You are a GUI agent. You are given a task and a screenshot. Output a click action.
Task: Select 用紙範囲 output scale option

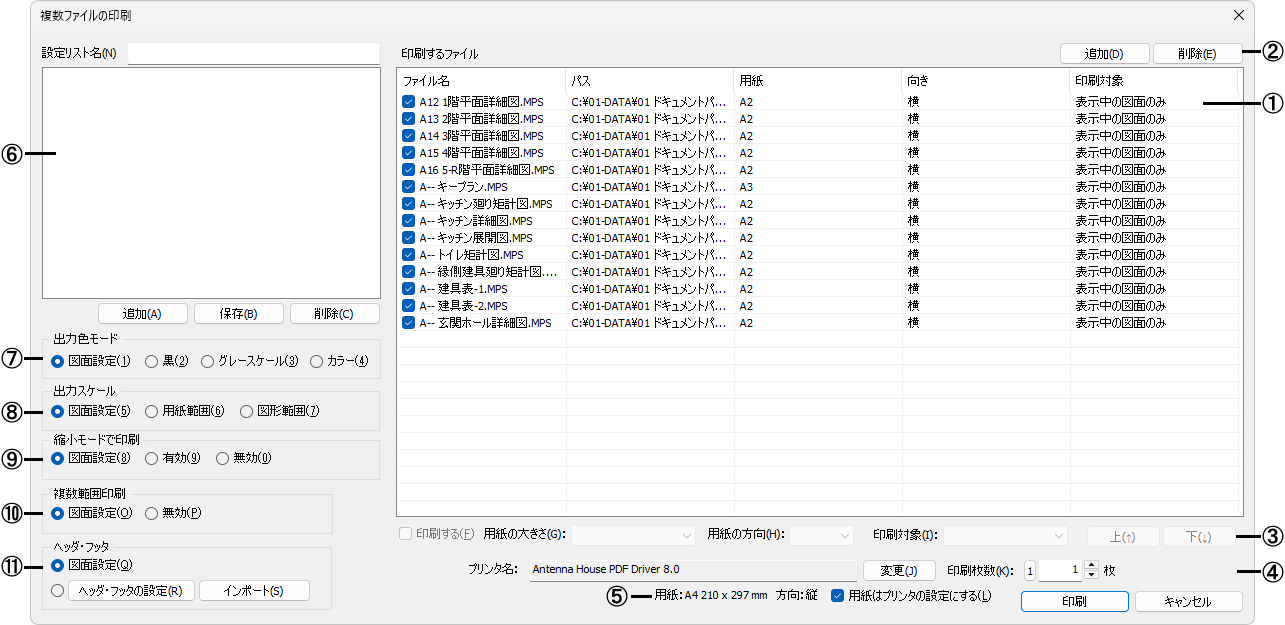pyautogui.click(x=151, y=410)
